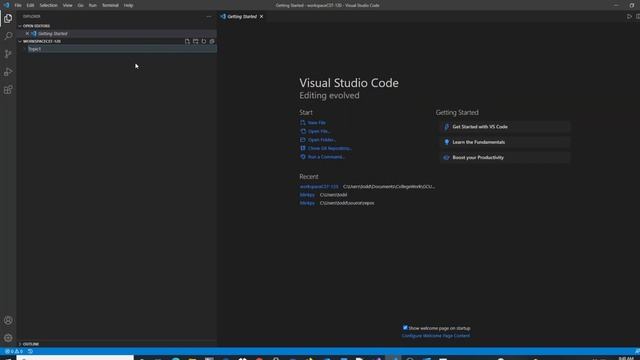640x360 pixels.
Task: Open recent entry under source repos path
Action: click(307, 203)
